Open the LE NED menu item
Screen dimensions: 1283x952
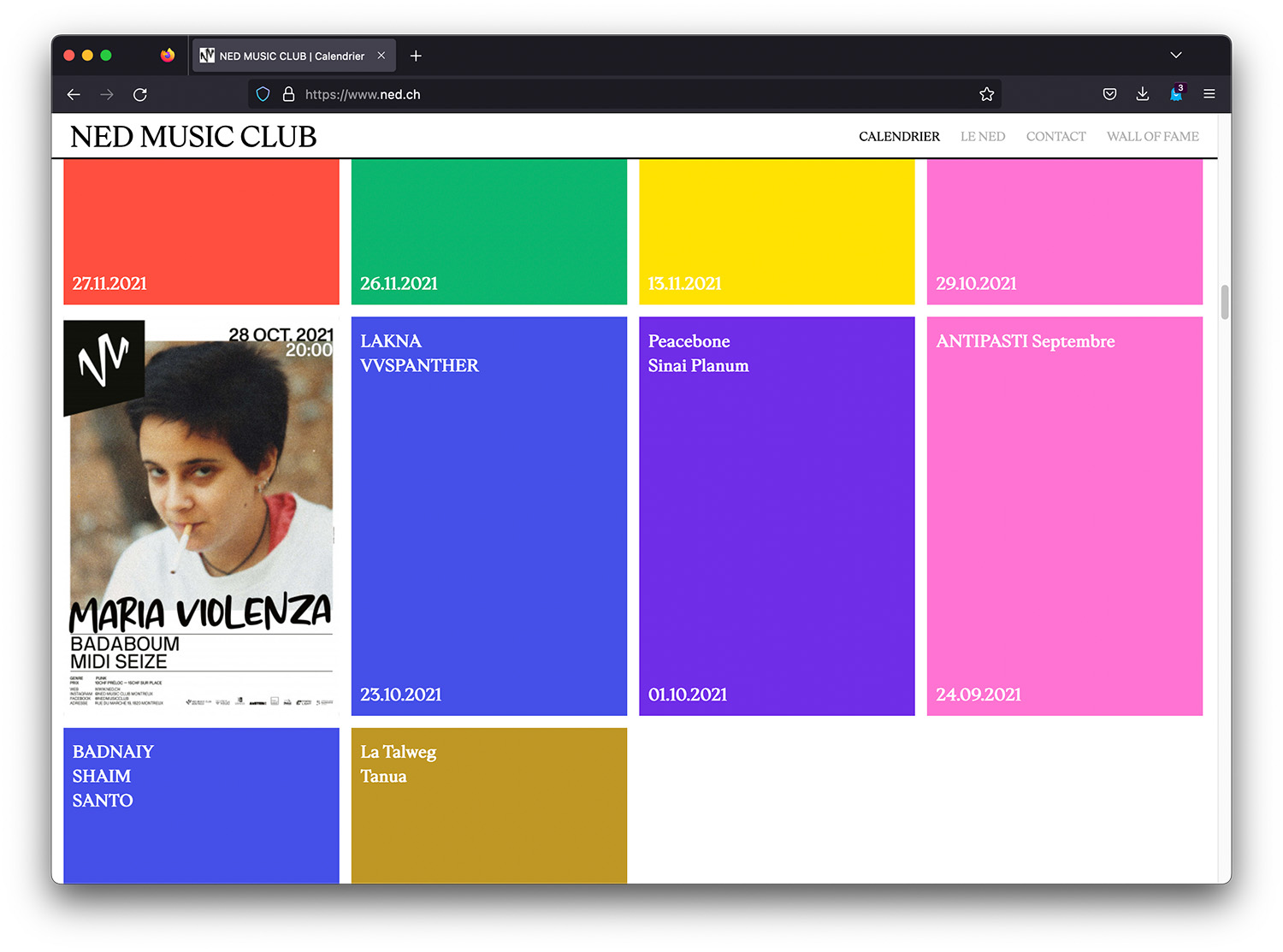pos(982,137)
